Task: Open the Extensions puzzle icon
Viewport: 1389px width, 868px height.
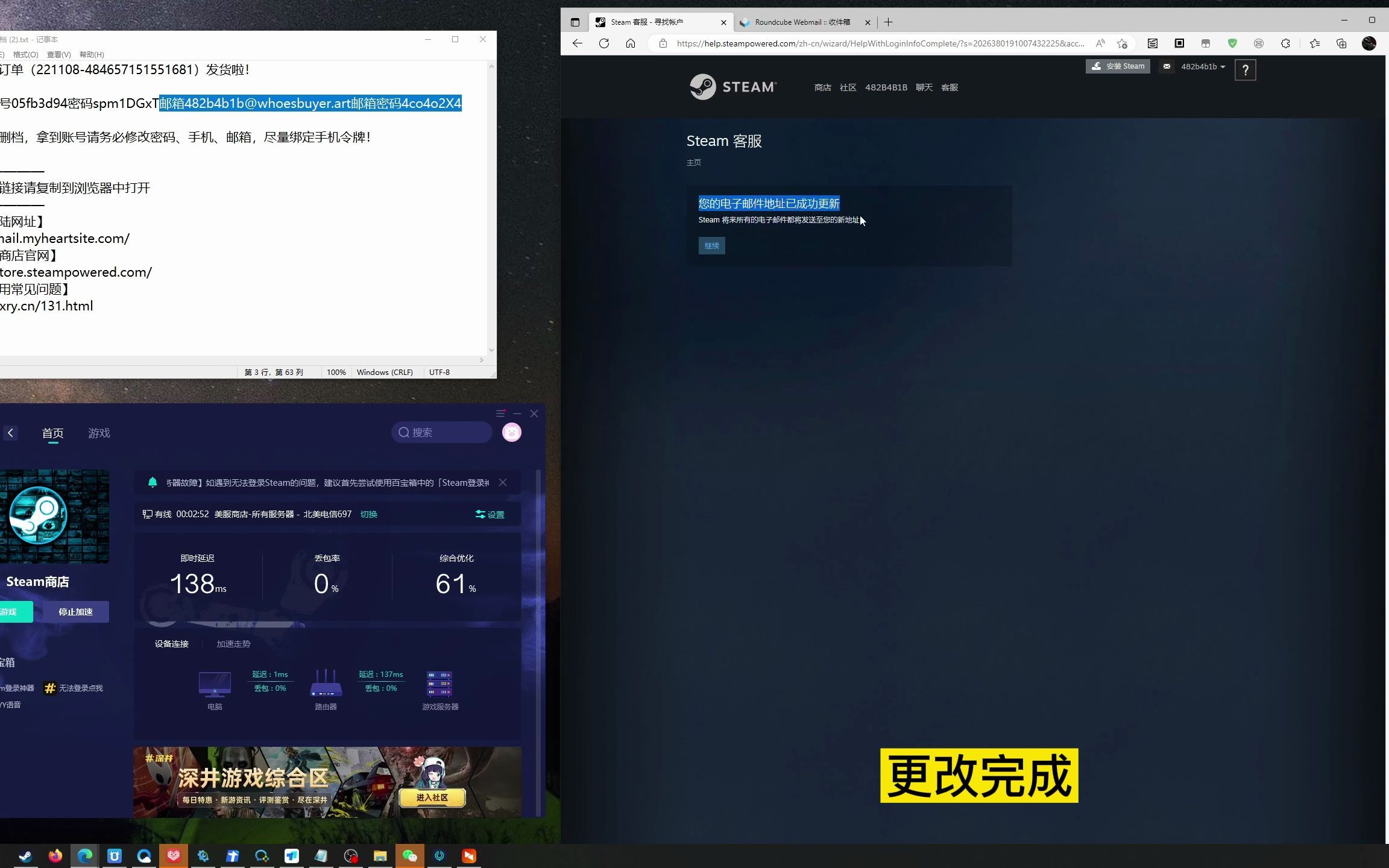Action: pyautogui.click(x=1285, y=43)
